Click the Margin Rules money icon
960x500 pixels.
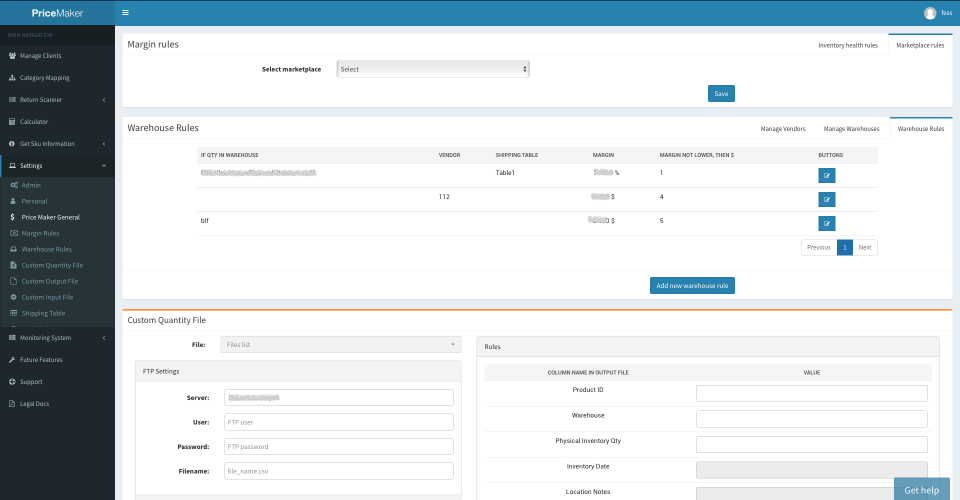pos(14,233)
